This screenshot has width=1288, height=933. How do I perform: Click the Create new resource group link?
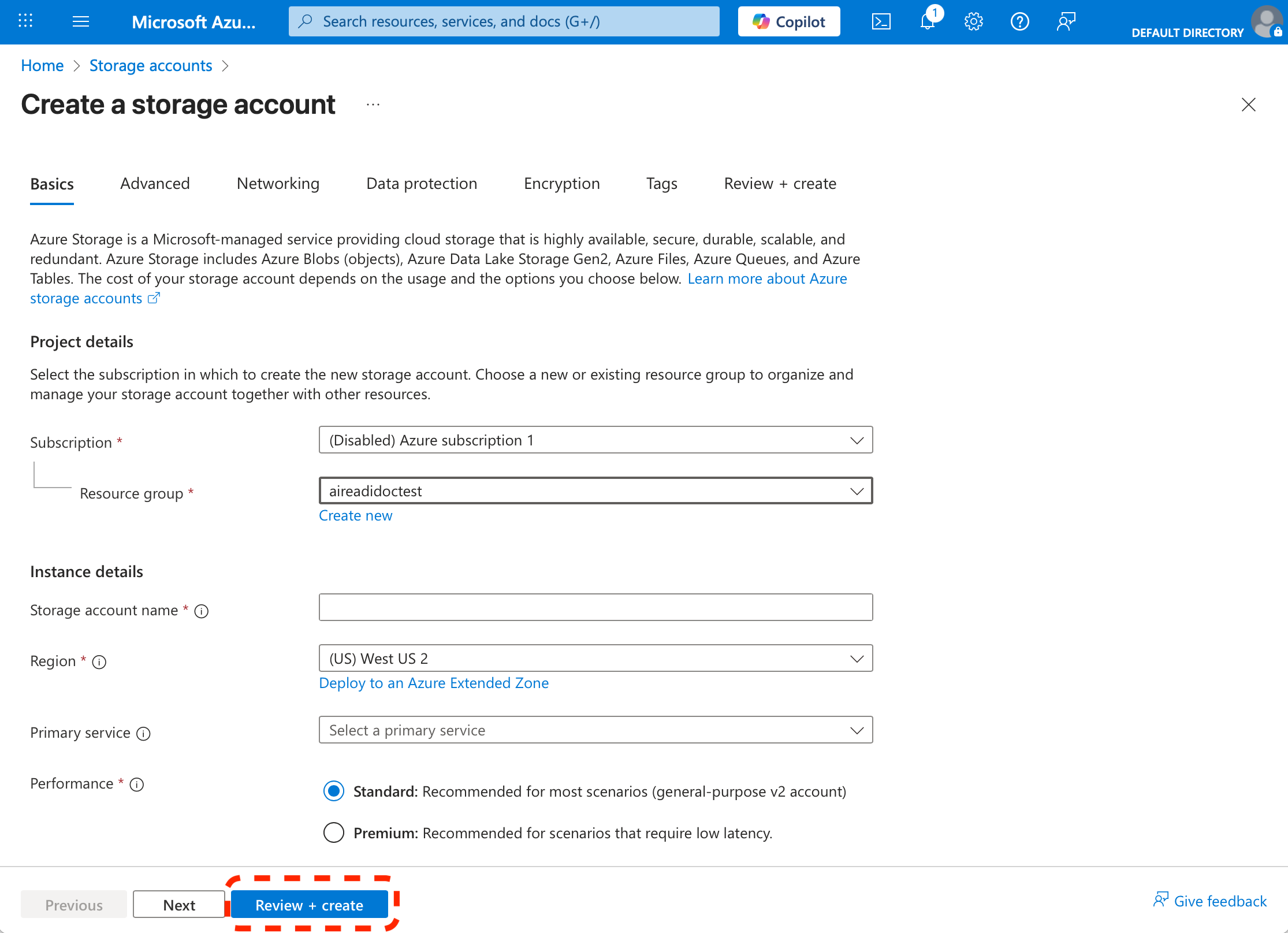(356, 515)
